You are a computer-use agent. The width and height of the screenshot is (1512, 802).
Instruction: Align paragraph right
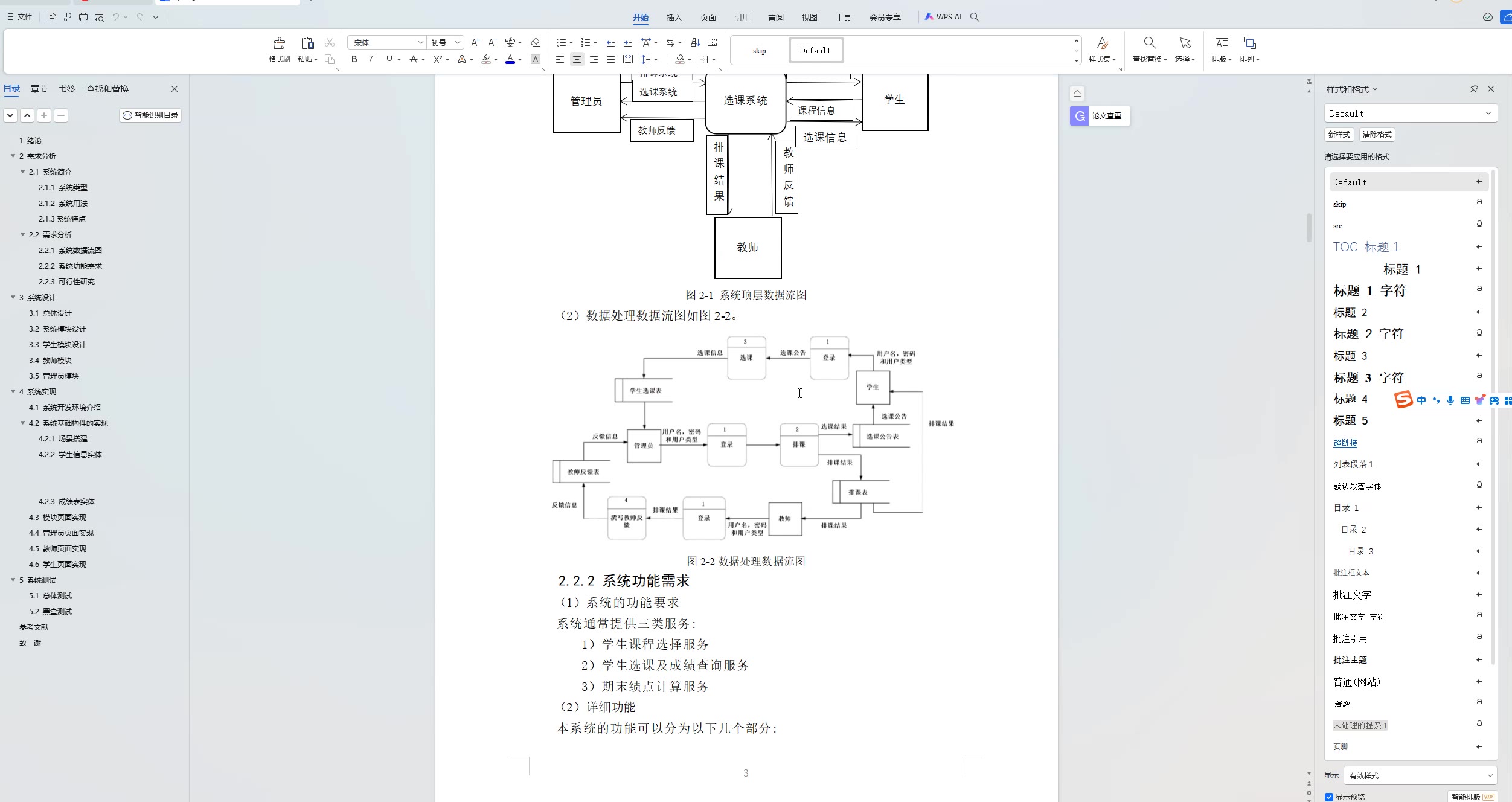(x=594, y=59)
